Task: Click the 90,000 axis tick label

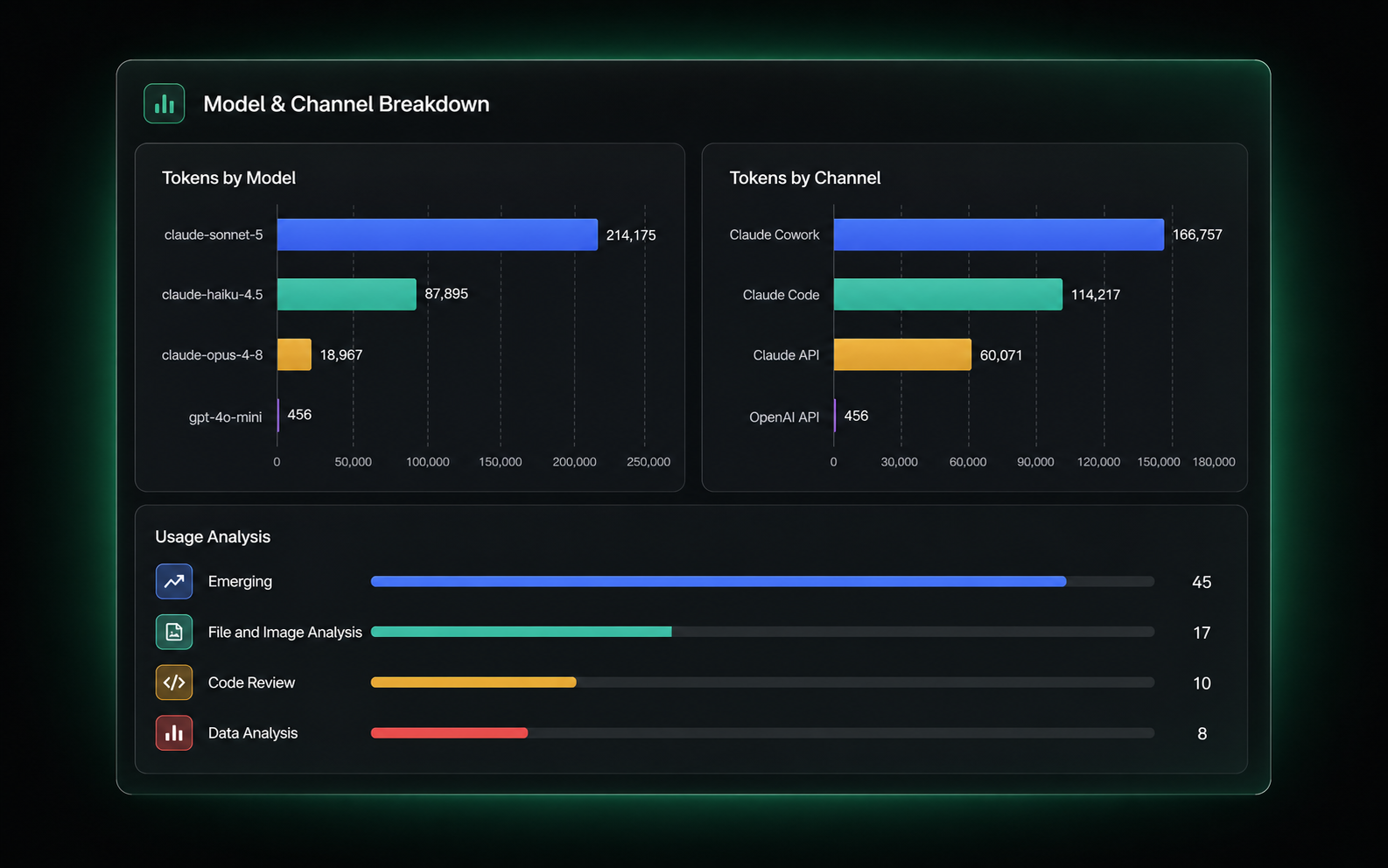Action: click(x=1035, y=462)
